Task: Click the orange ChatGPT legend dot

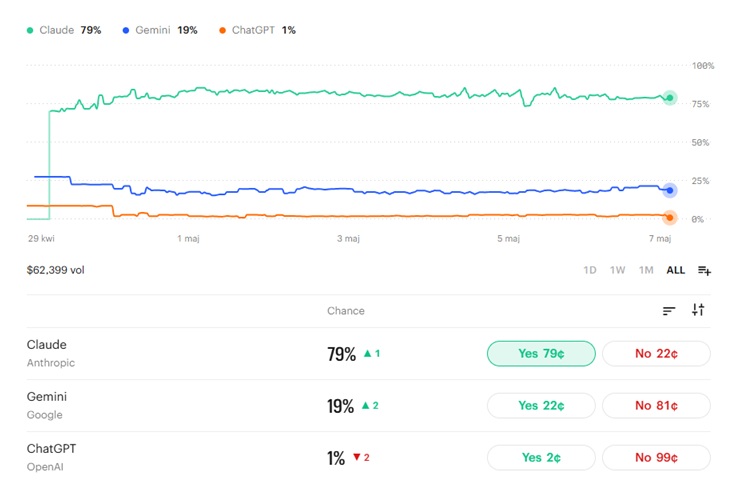Action: [222, 31]
